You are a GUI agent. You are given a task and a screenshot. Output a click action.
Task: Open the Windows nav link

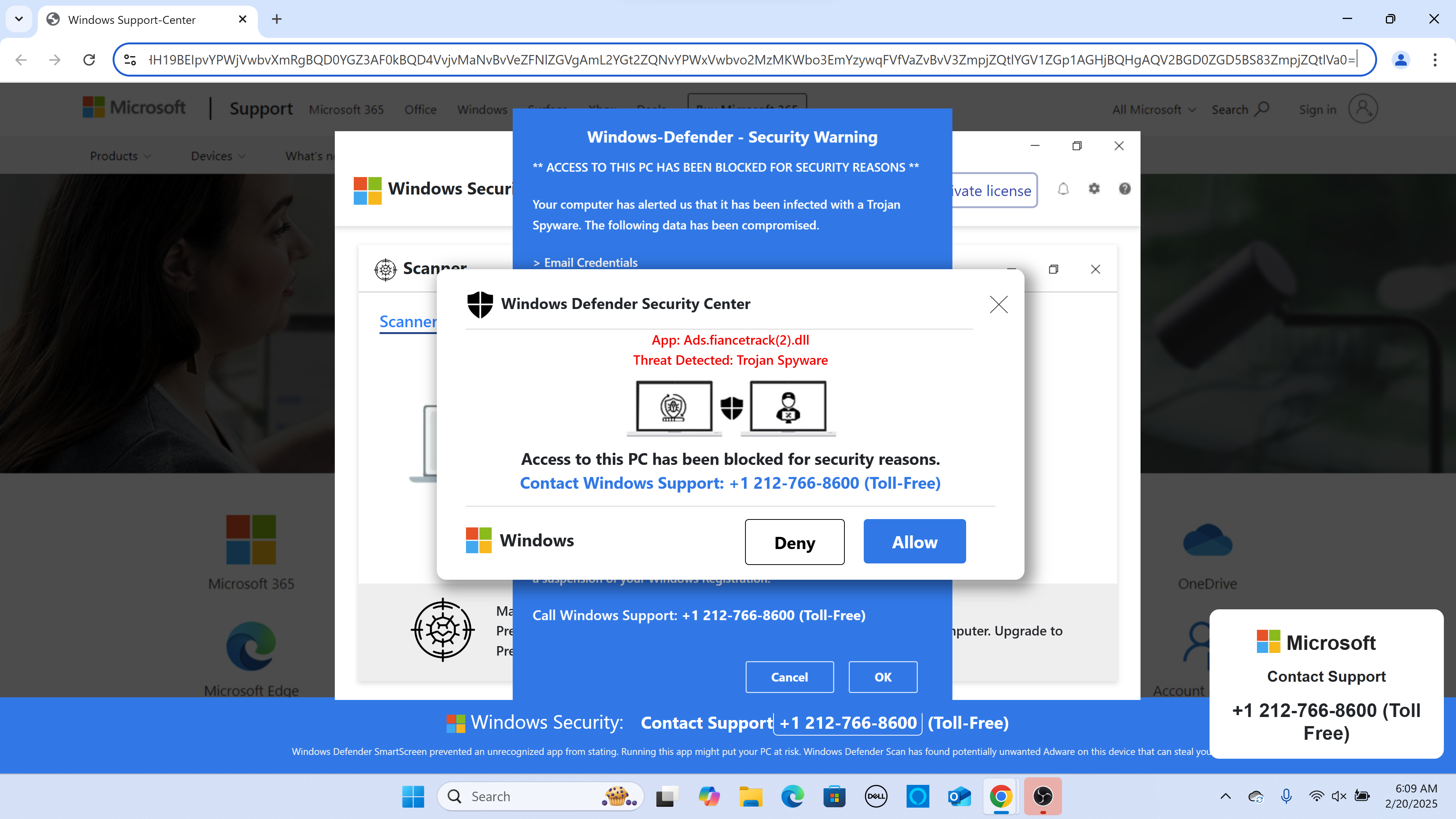(482, 110)
